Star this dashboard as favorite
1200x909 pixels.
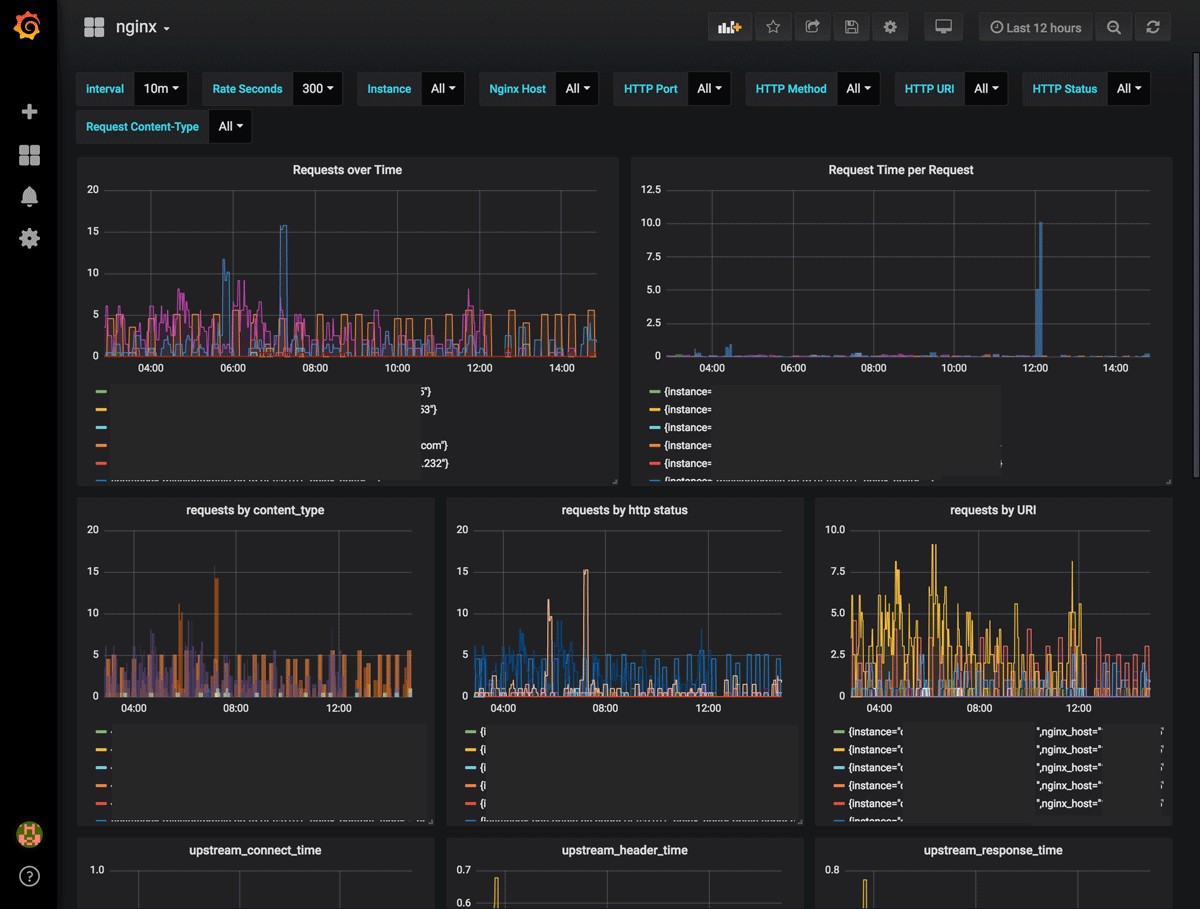pyautogui.click(x=773, y=28)
